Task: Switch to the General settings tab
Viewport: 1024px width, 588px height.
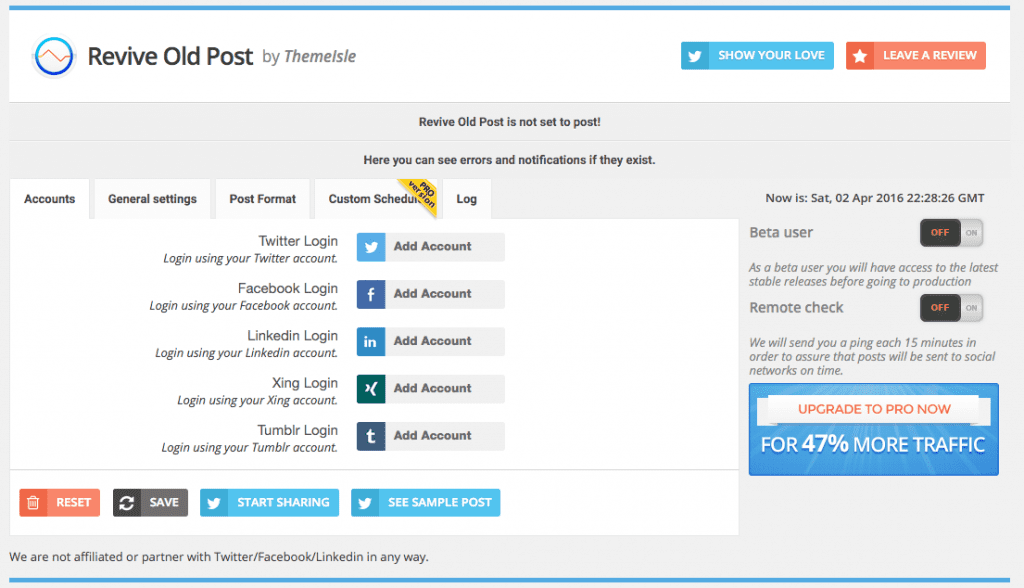Action: point(152,199)
